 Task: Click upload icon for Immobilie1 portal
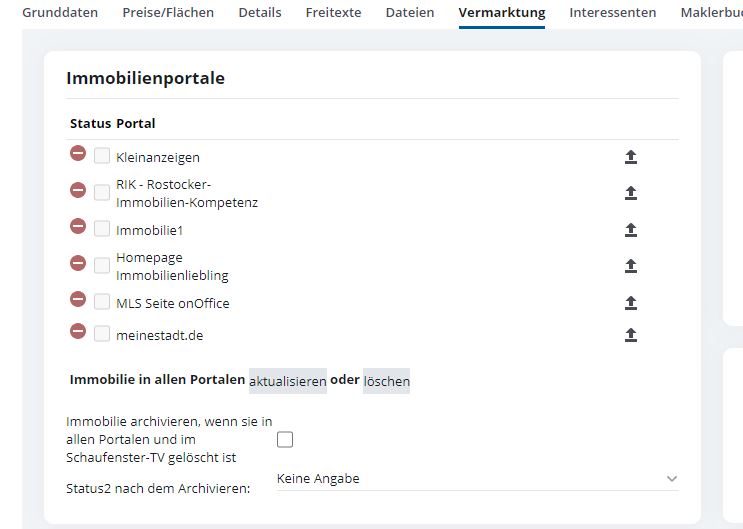(631, 230)
